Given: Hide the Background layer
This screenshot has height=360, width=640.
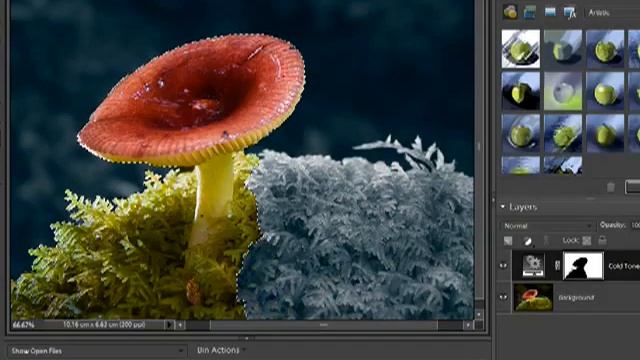Looking at the screenshot, I should [503, 297].
